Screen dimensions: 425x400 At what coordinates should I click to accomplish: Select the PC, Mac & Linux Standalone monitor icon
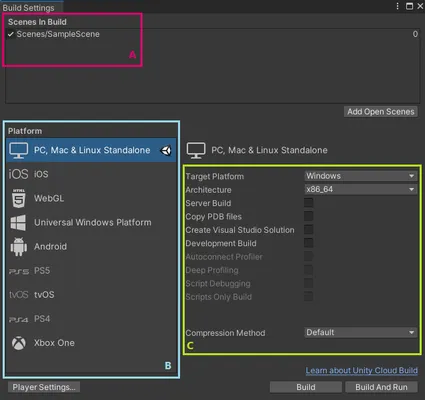coord(19,150)
